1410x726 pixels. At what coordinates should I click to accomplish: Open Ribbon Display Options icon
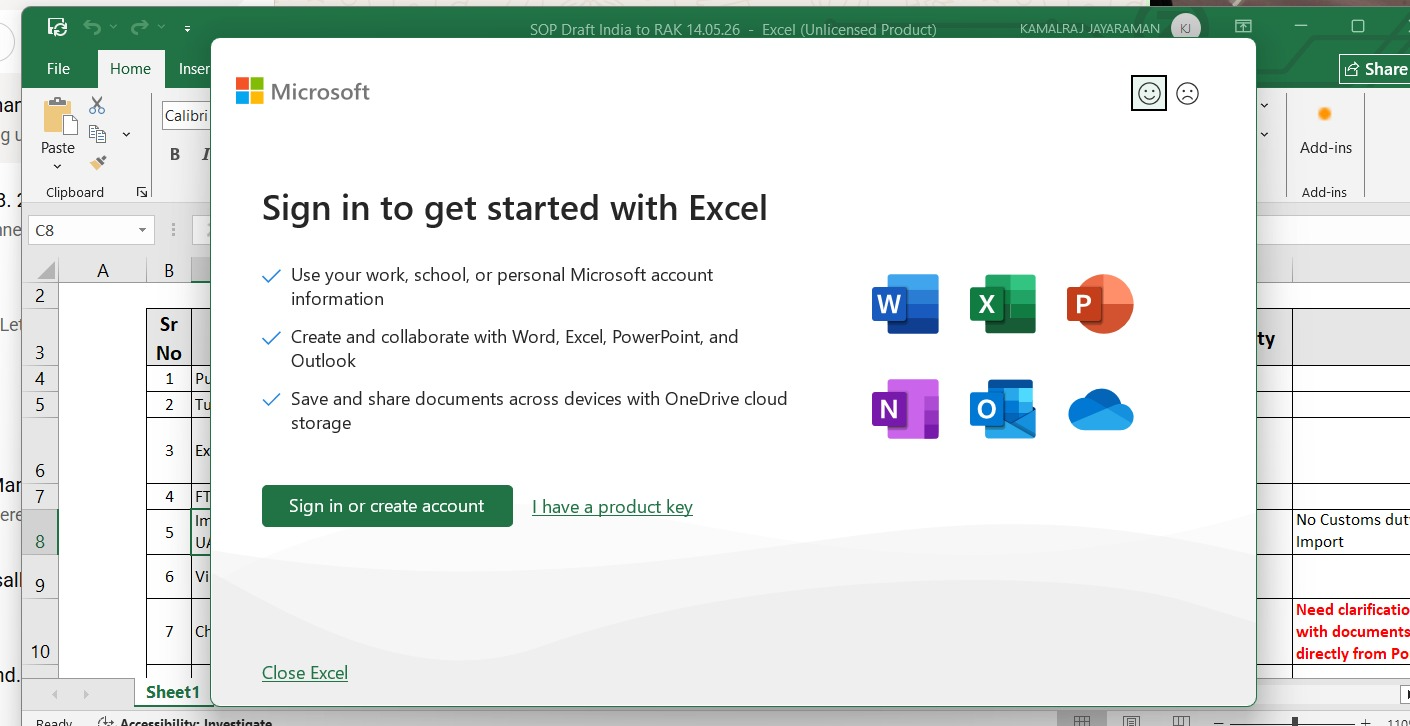[1242, 27]
